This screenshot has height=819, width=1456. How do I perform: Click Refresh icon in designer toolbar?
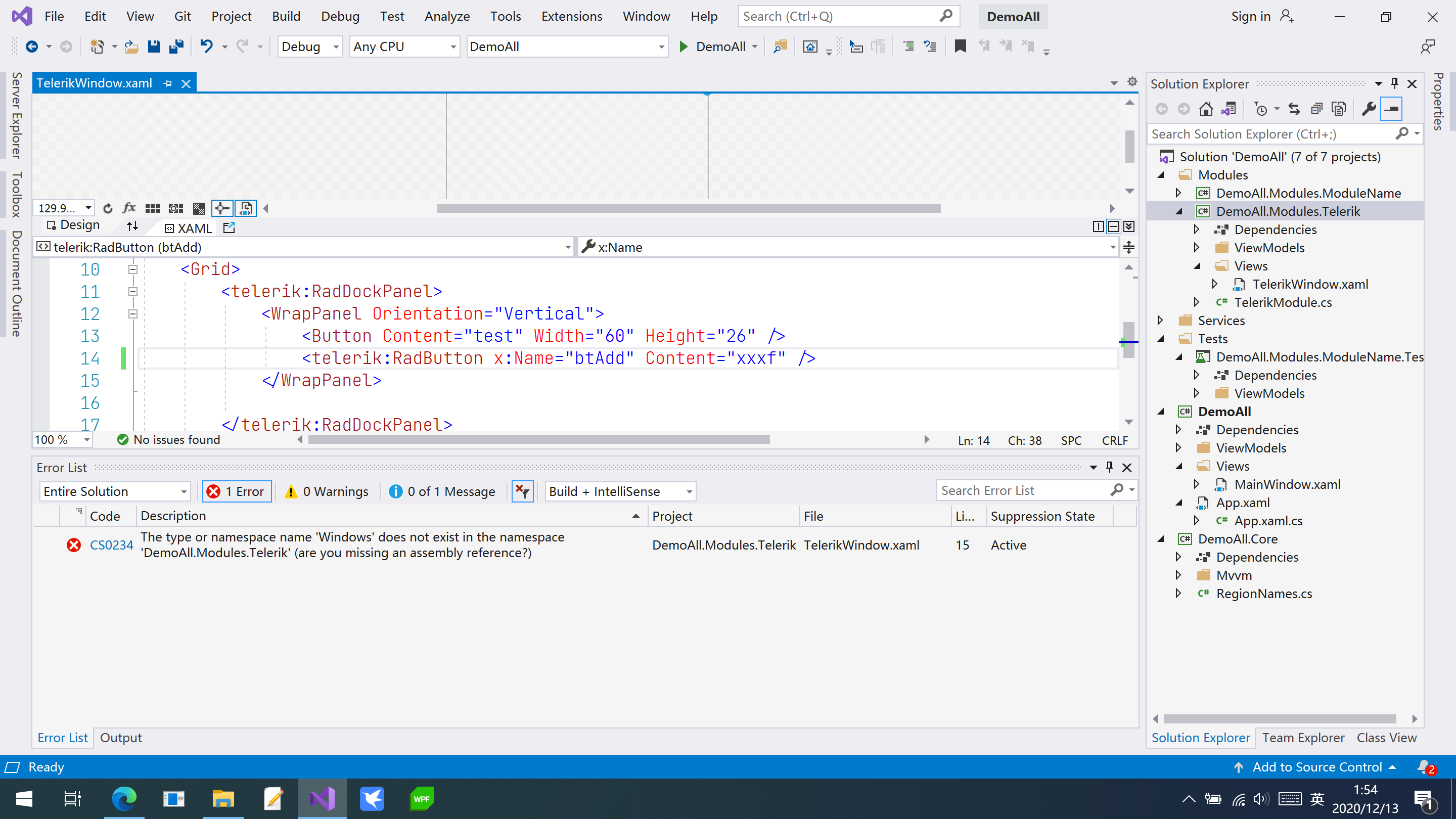coord(107,209)
